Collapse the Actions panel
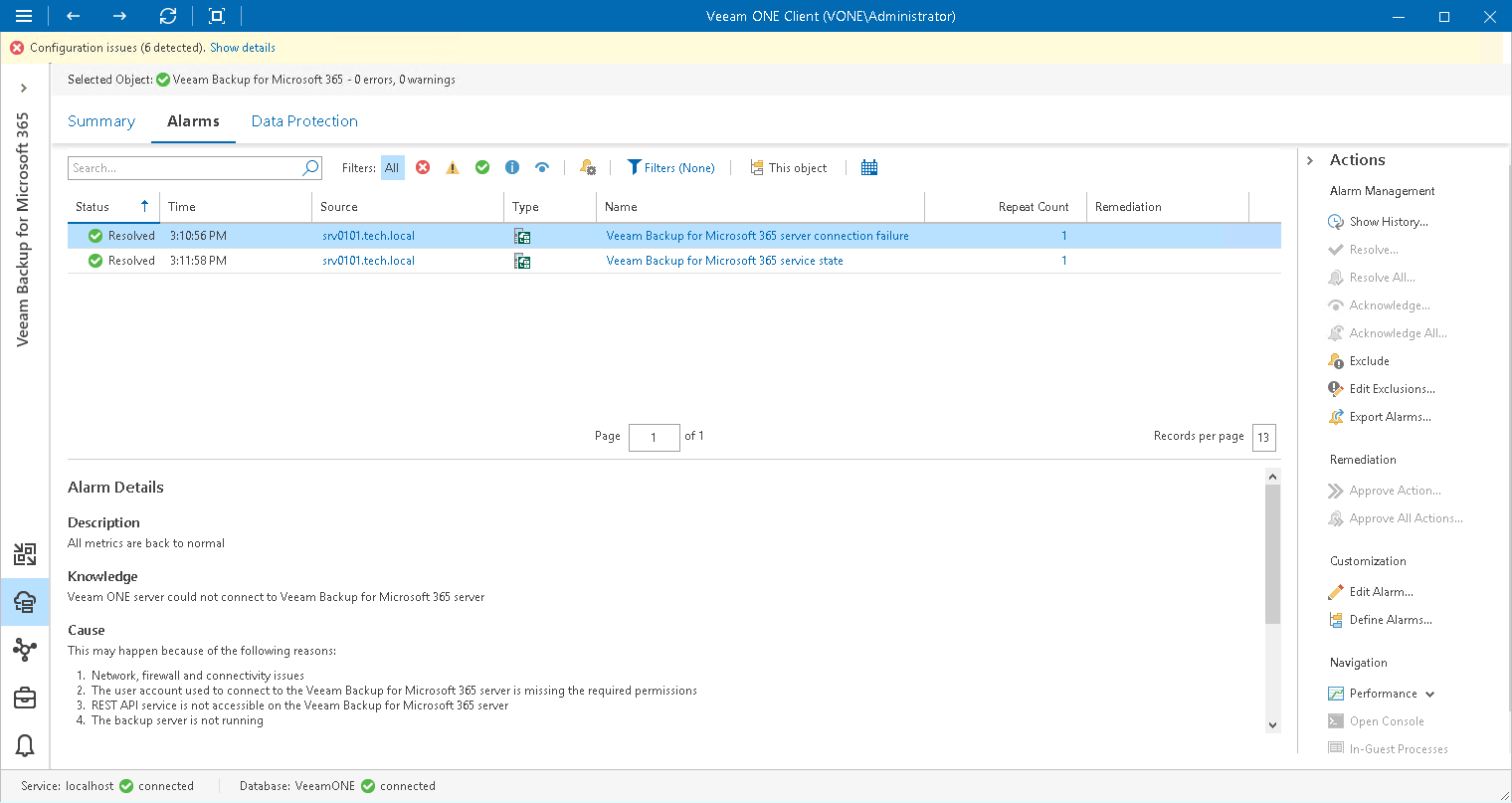 (x=1311, y=159)
